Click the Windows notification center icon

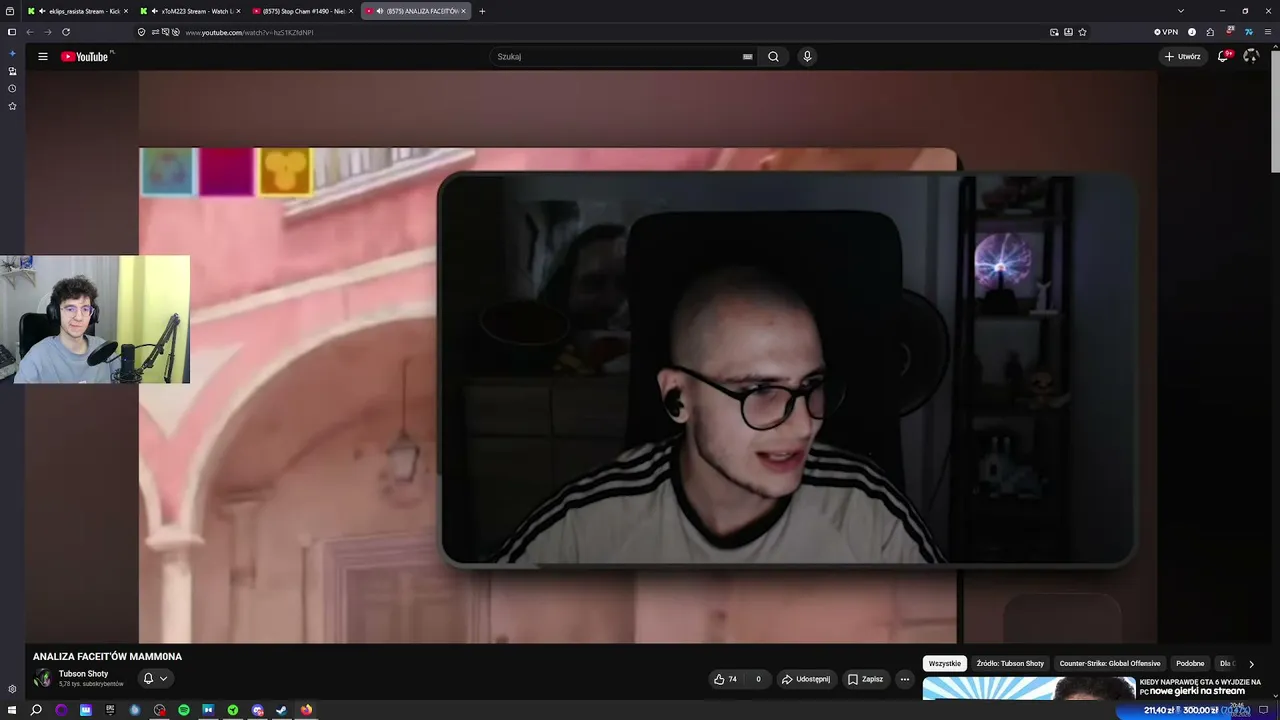(1263, 710)
